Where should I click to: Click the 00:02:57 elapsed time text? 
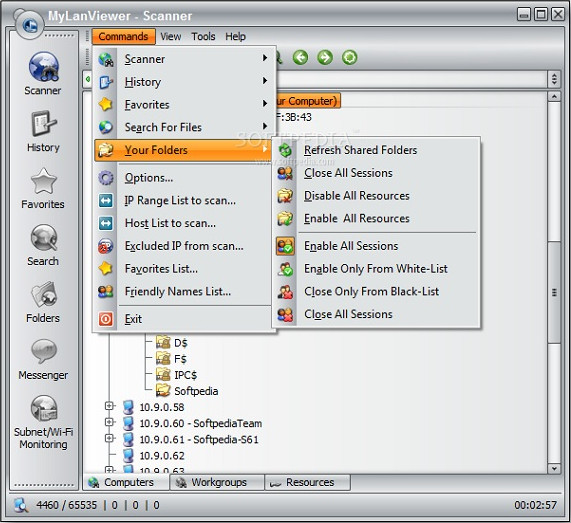pyautogui.click(x=535, y=505)
